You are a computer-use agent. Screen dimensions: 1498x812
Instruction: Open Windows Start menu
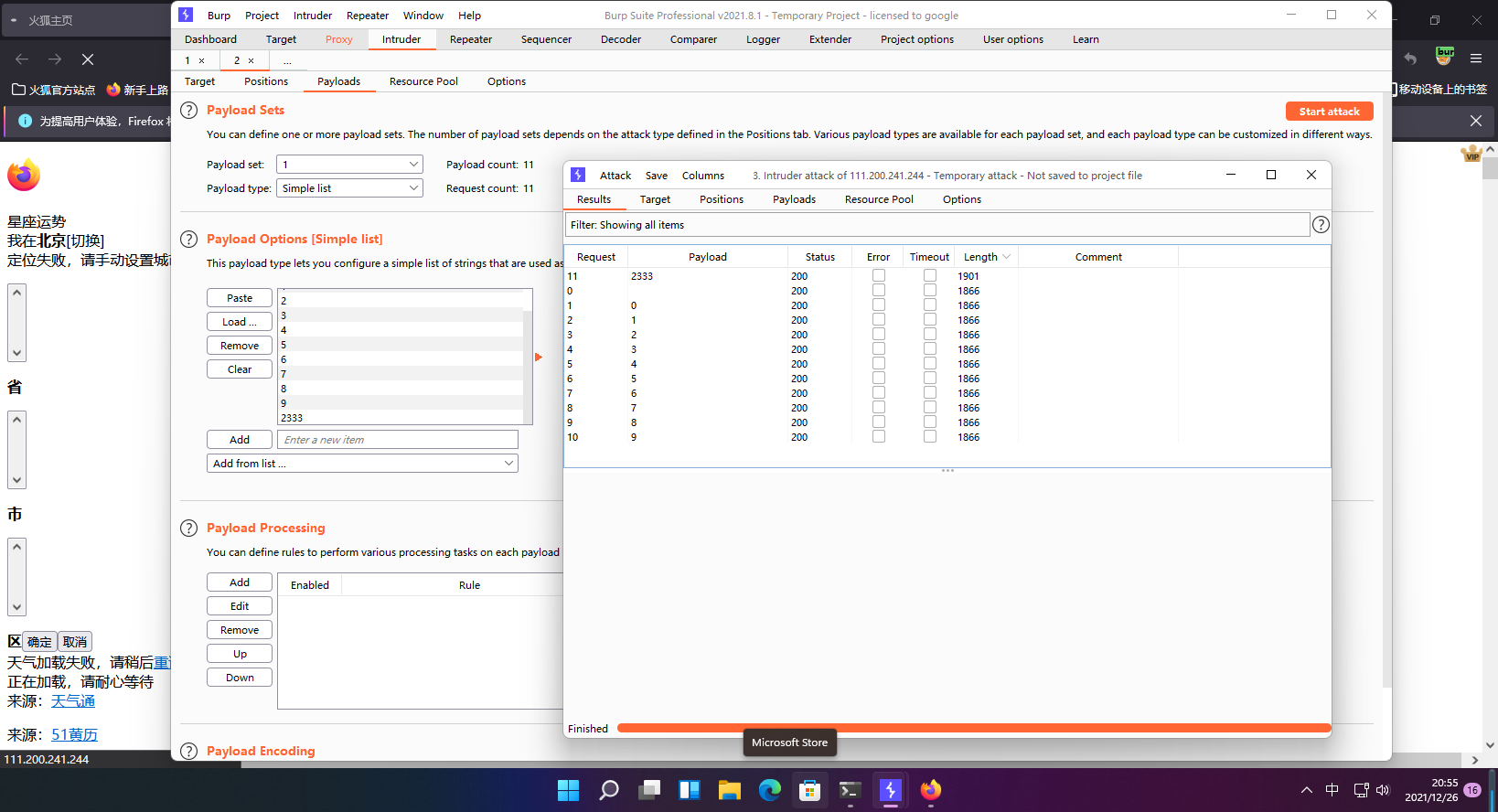(568, 790)
